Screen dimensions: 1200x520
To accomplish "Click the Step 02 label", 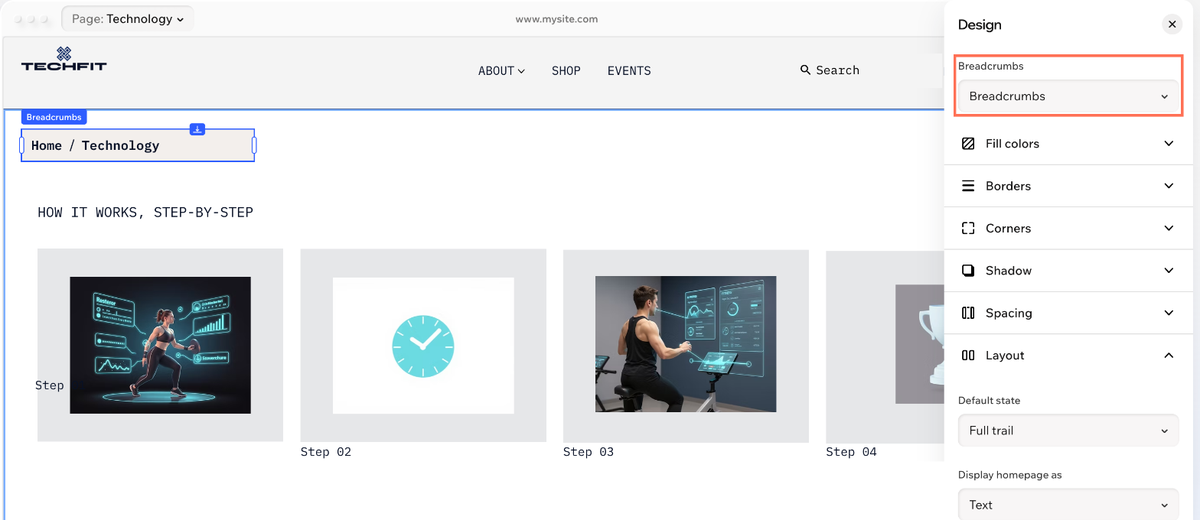I will pyautogui.click(x=326, y=452).
